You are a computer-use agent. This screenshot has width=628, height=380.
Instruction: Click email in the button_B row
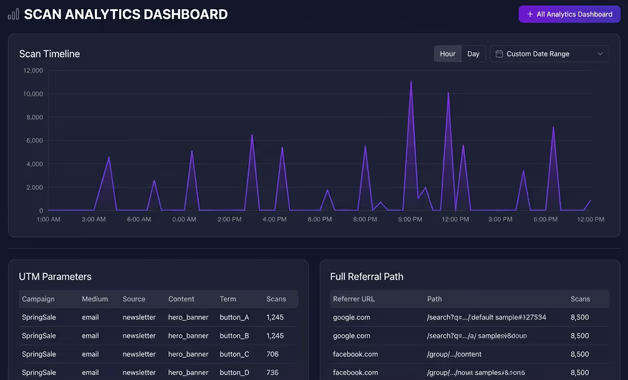(x=90, y=336)
